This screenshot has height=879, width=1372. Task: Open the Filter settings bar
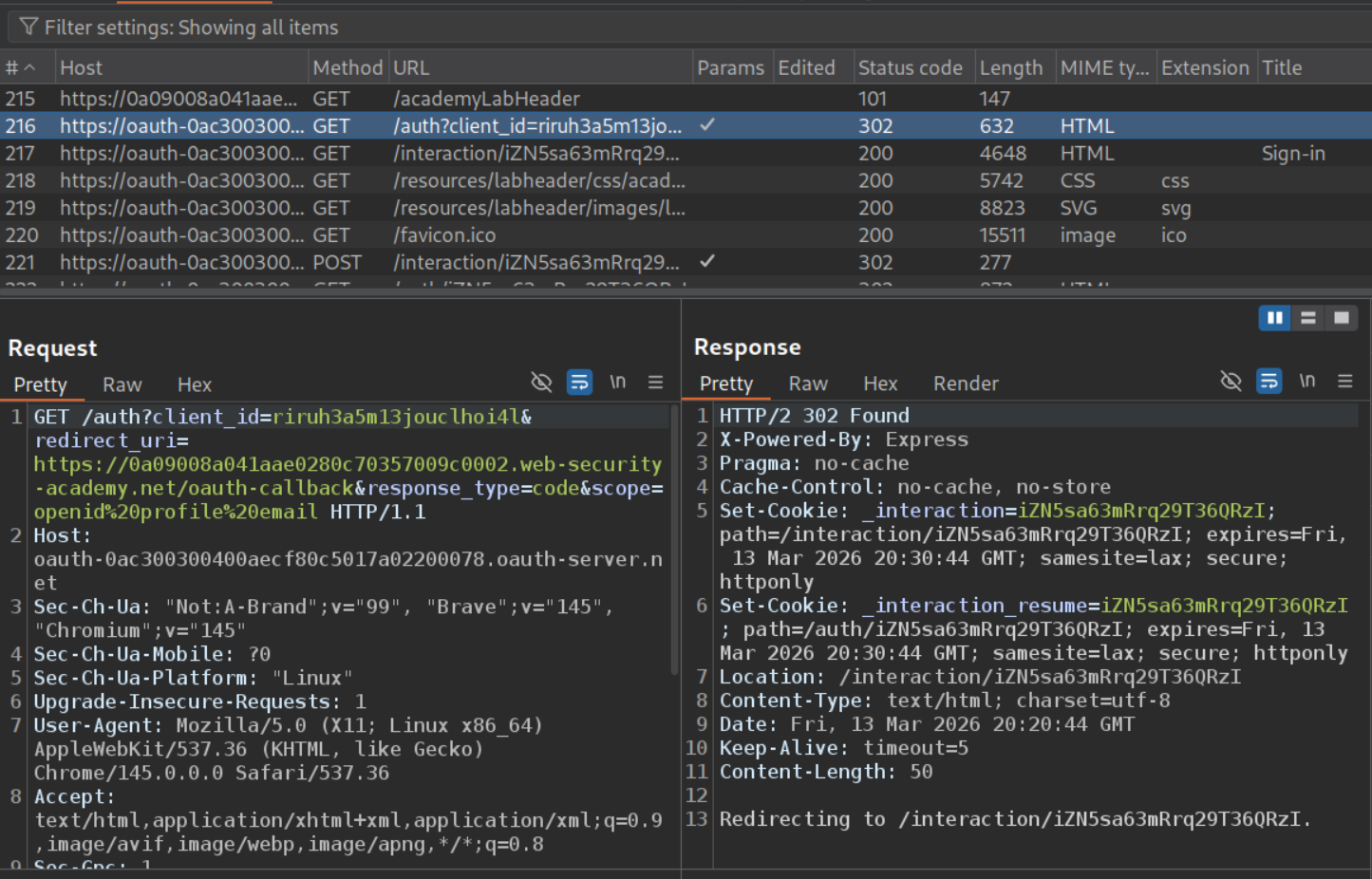click(190, 28)
